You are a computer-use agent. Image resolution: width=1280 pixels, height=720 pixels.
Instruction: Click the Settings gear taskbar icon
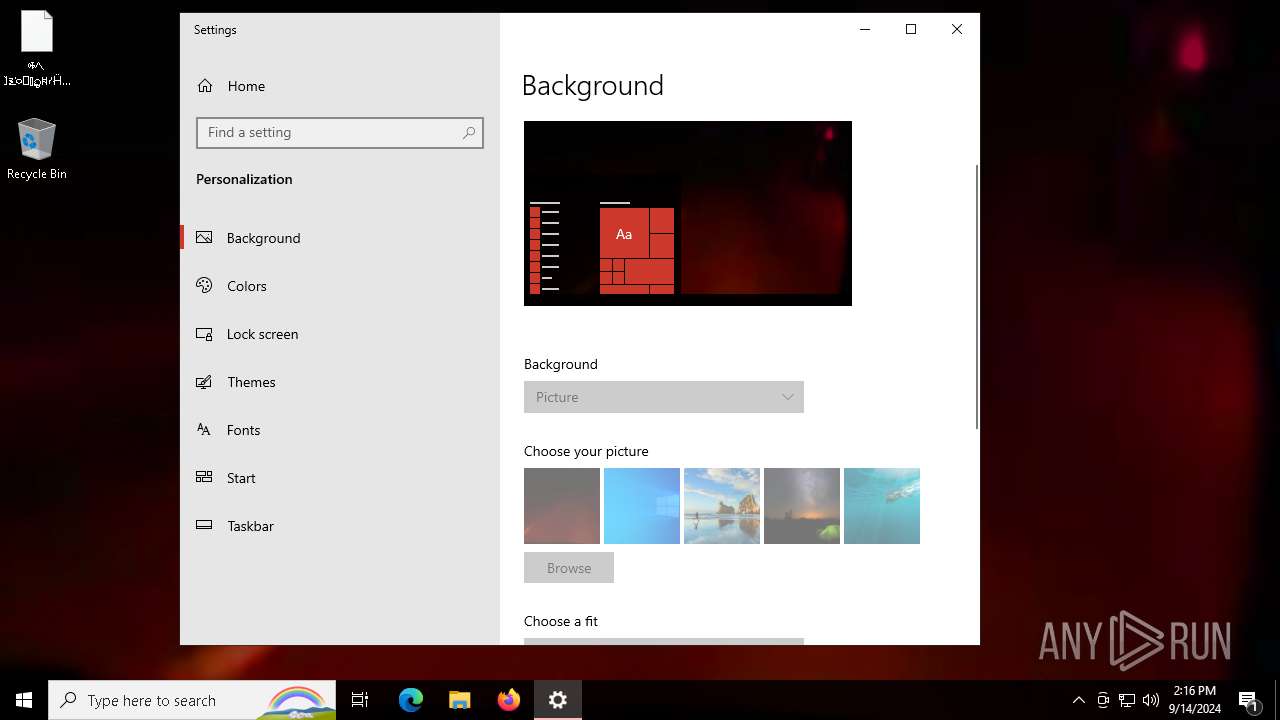(558, 700)
